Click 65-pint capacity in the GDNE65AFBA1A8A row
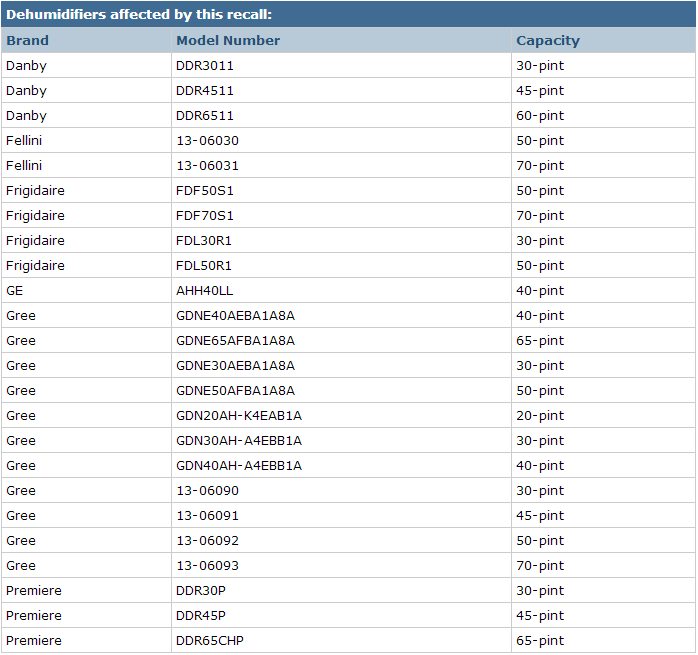The image size is (698, 655). [540, 341]
